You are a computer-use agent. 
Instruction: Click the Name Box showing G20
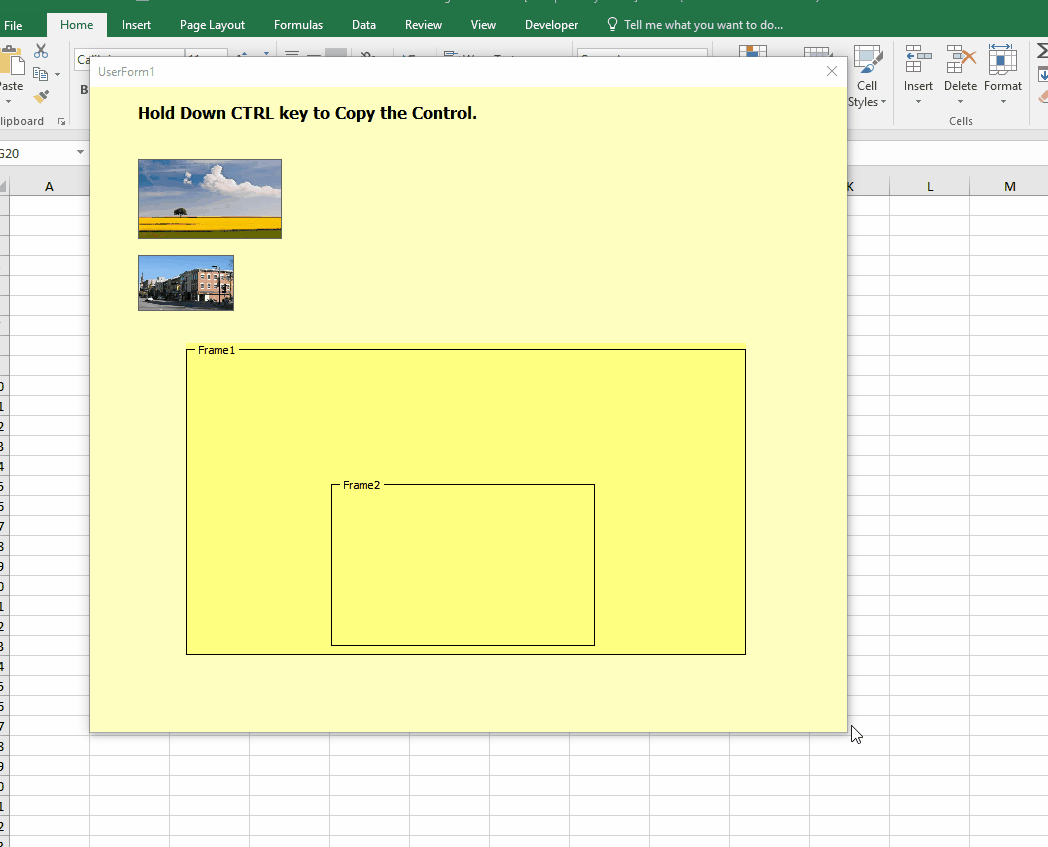point(36,153)
